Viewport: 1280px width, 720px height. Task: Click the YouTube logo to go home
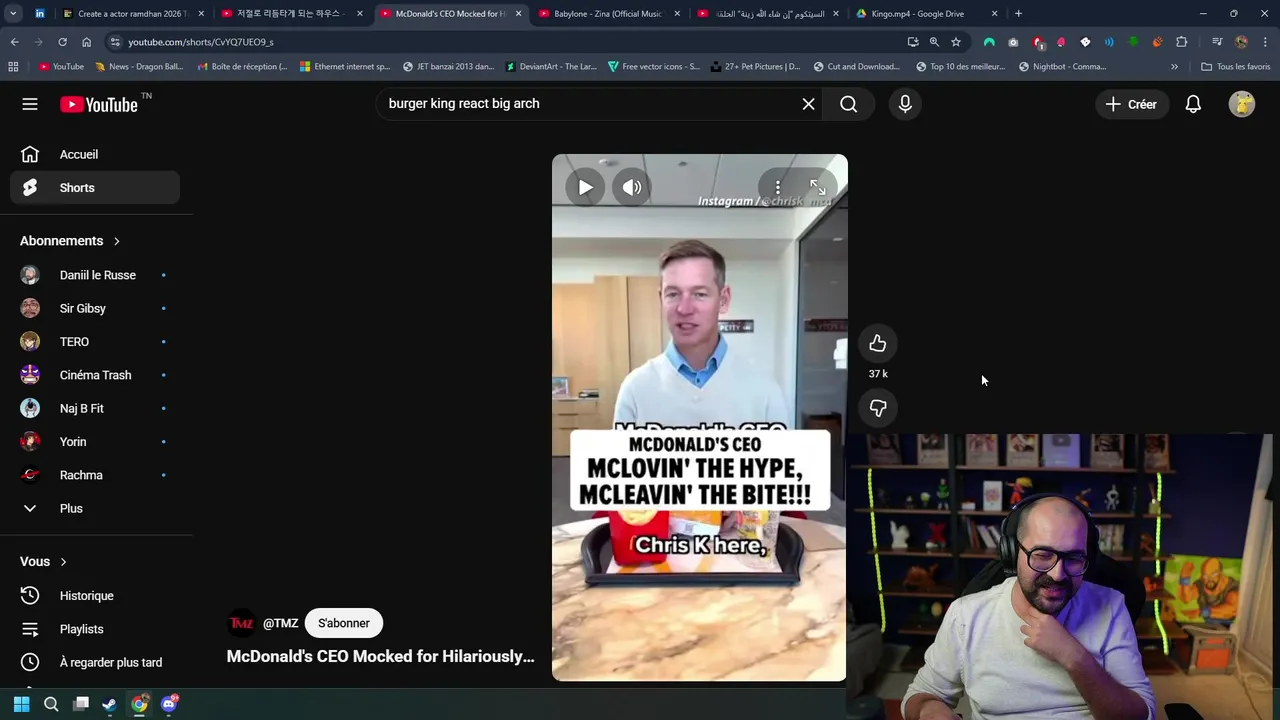click(99, 104)
